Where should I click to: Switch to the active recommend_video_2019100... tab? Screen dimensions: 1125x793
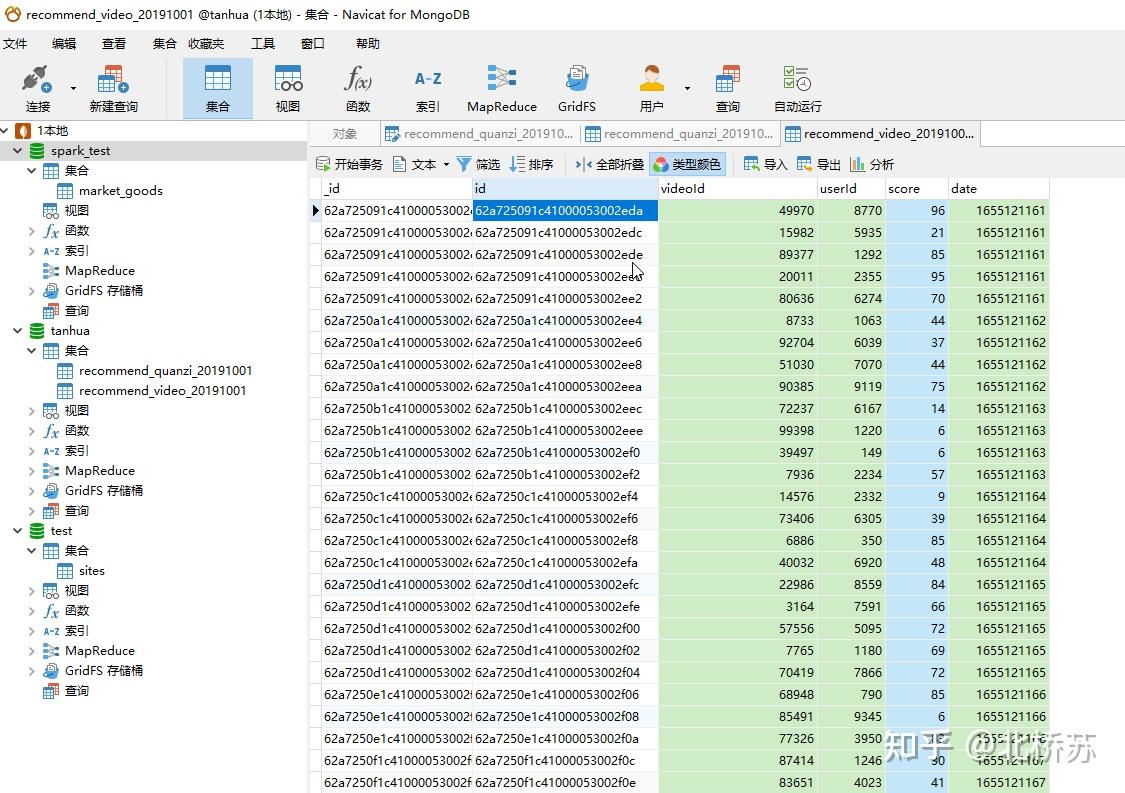point(880,133)
